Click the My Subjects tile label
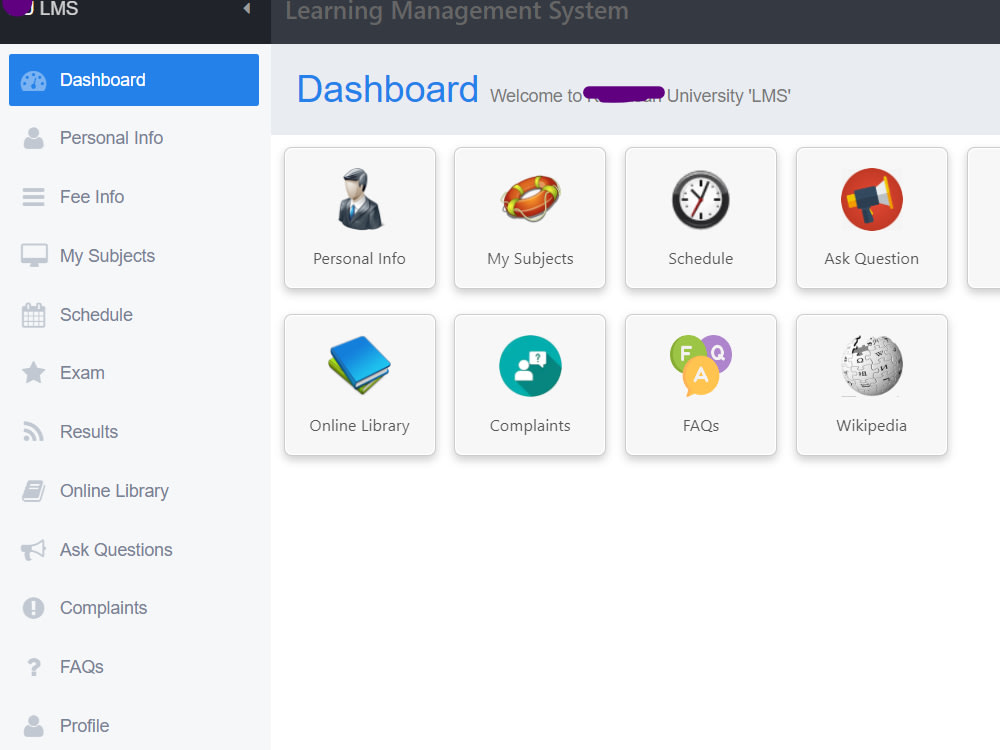 530,259
